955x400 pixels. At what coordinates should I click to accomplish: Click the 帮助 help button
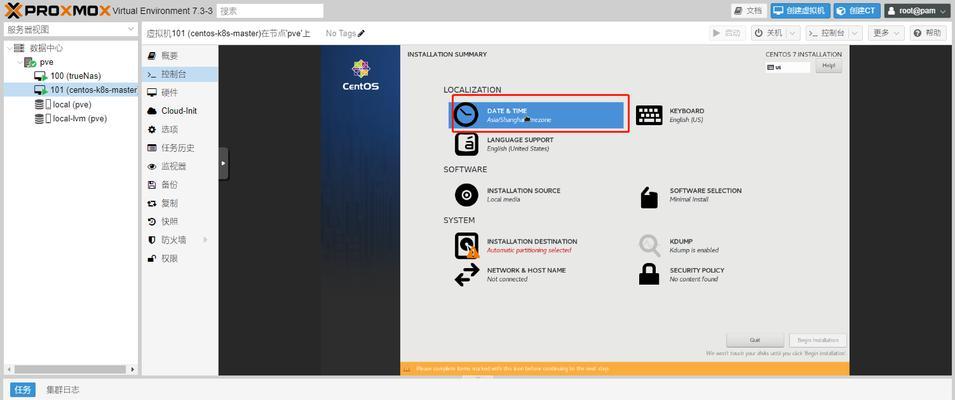tap(928, 33)
